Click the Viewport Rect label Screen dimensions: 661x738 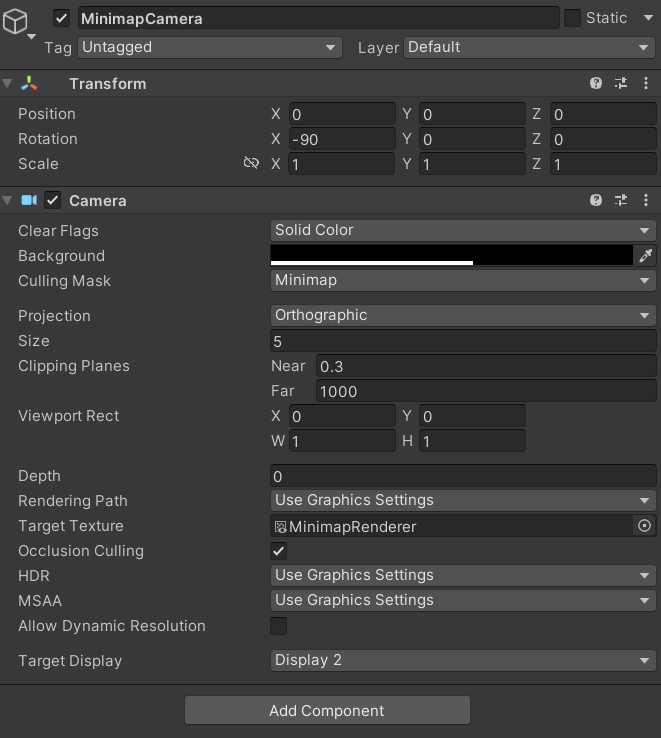(69, 416)
